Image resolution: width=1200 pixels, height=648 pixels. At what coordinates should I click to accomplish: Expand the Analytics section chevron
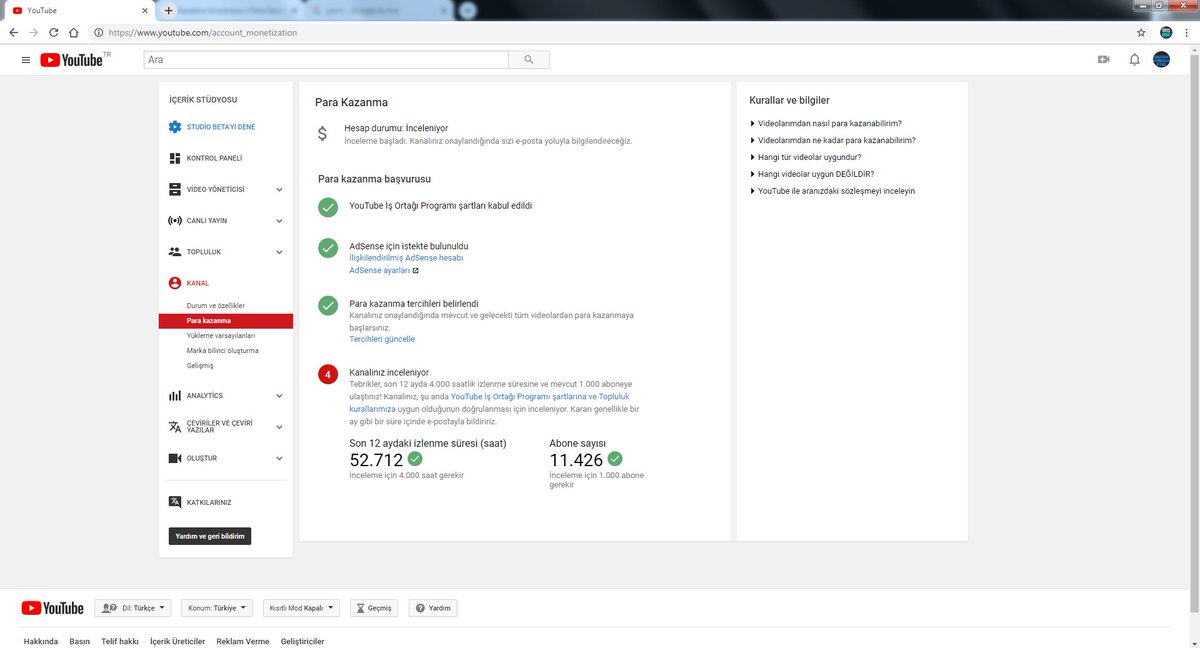coord(279,396)
